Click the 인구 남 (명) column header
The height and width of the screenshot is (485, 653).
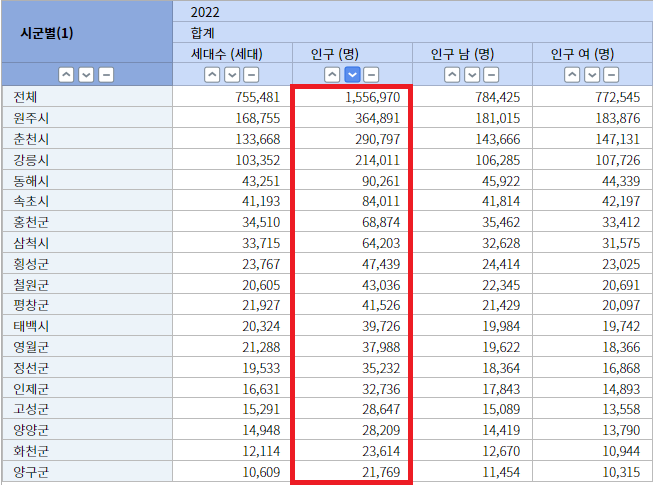click(472, 53)
